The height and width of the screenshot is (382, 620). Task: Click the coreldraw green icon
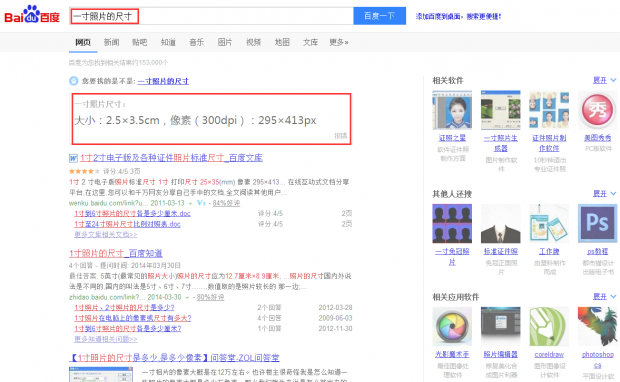pos(549,327)
